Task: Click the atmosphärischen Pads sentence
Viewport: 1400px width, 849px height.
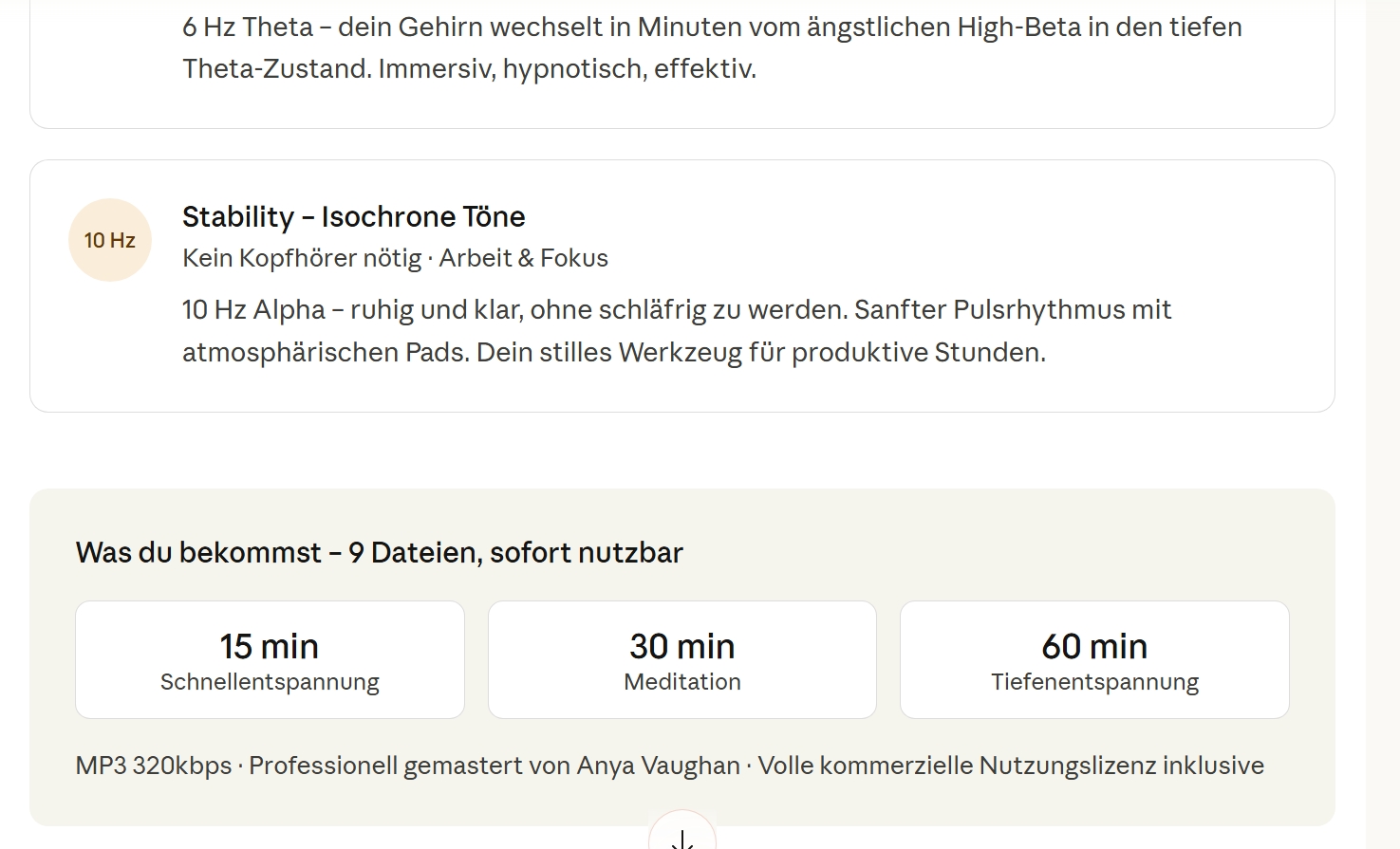Action: coord(613,353)
